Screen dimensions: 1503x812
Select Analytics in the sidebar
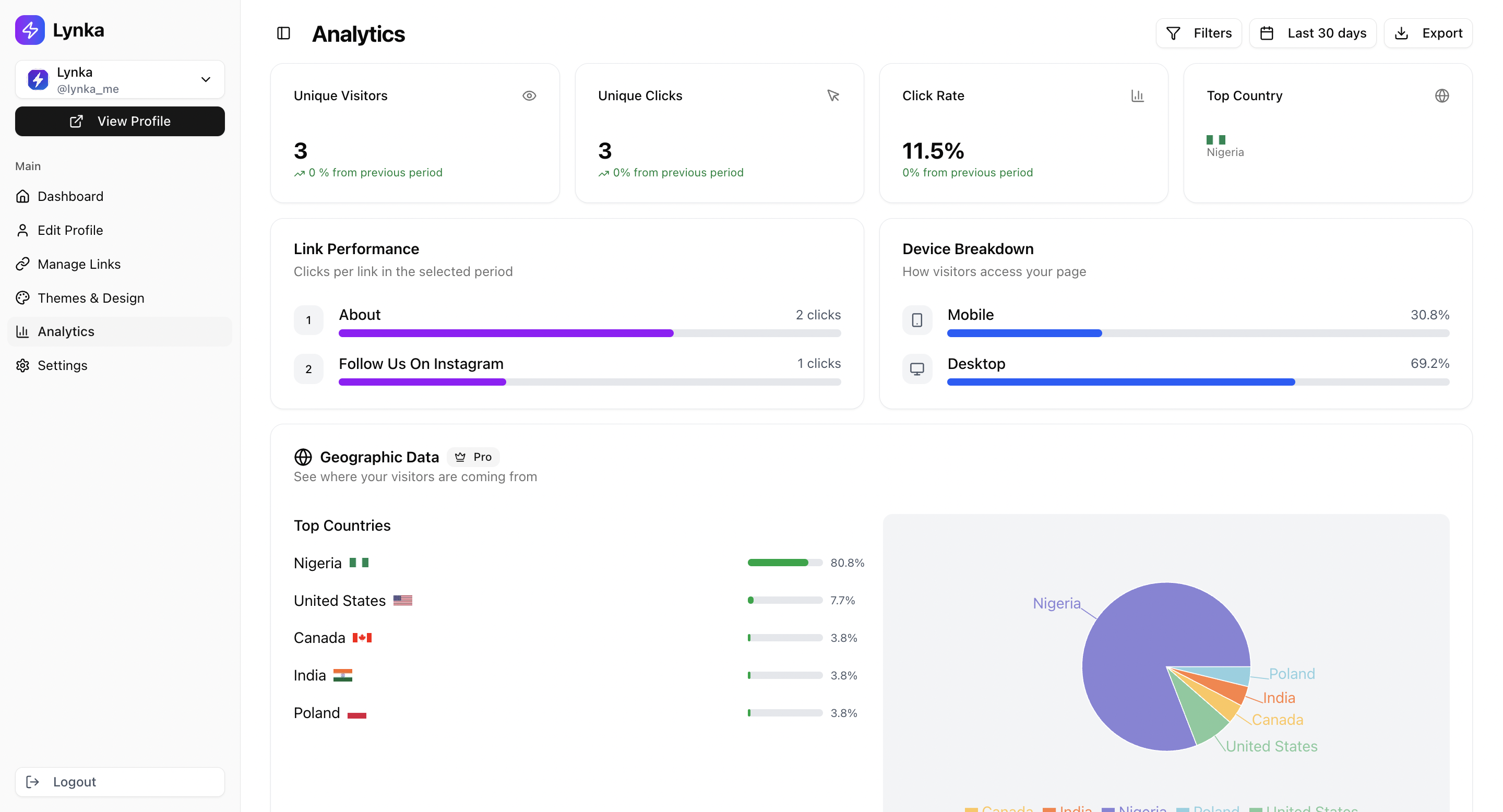tap(120, 332)
